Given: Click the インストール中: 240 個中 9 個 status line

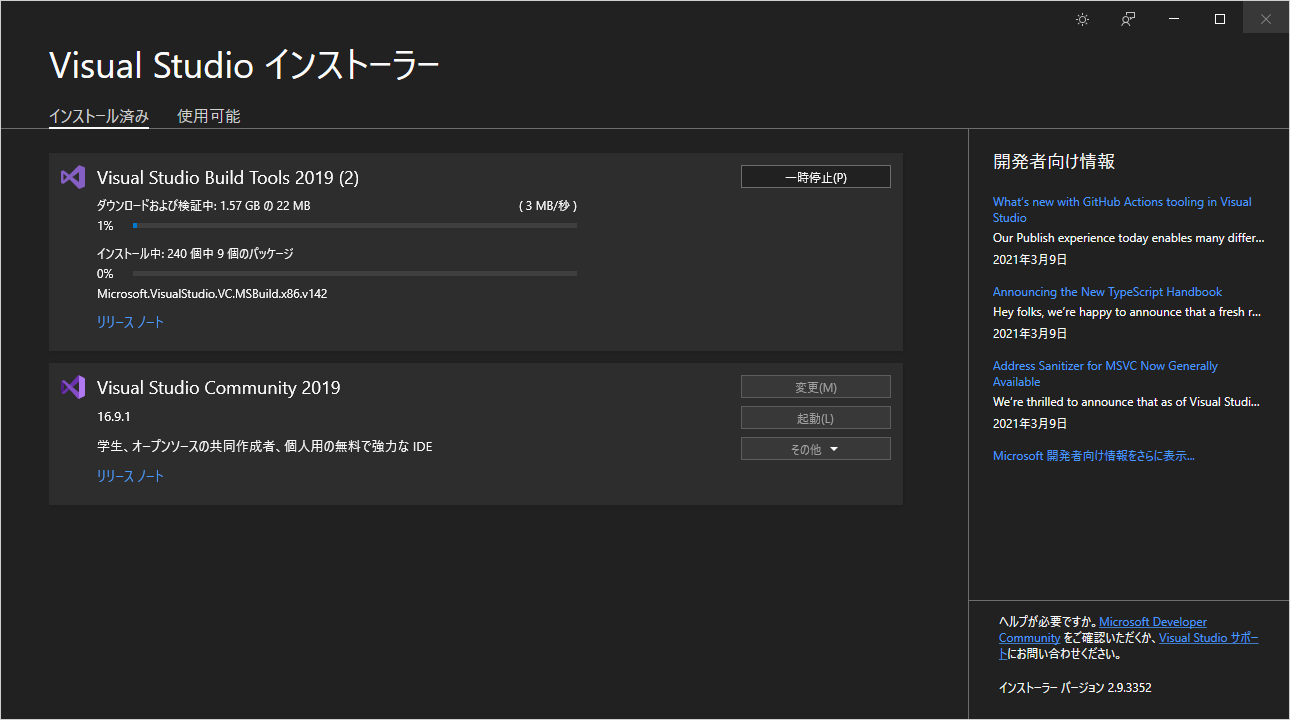Looking at the screenshot, I should click(x=195, y=254).
